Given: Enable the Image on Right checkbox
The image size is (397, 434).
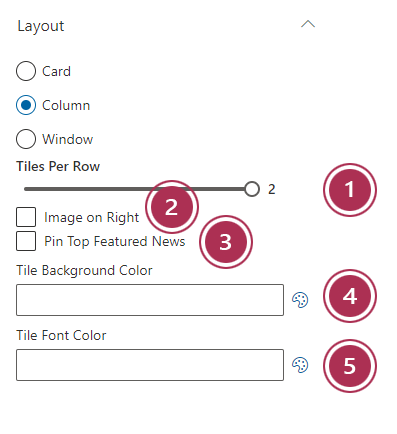Looking at the screenshot, I should click(26, 217).
